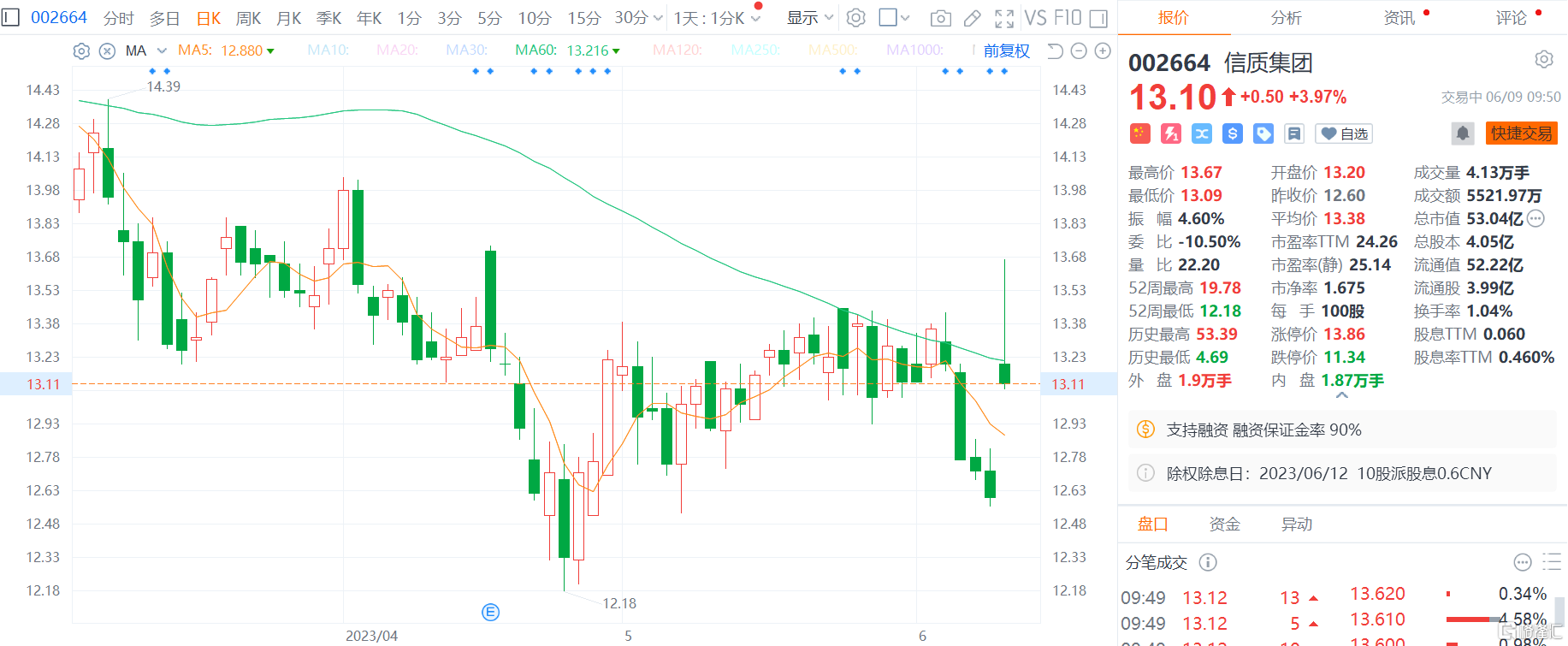Take a chart screenshot with camera icon
The image size is (1568, 646).
point(940,18)
